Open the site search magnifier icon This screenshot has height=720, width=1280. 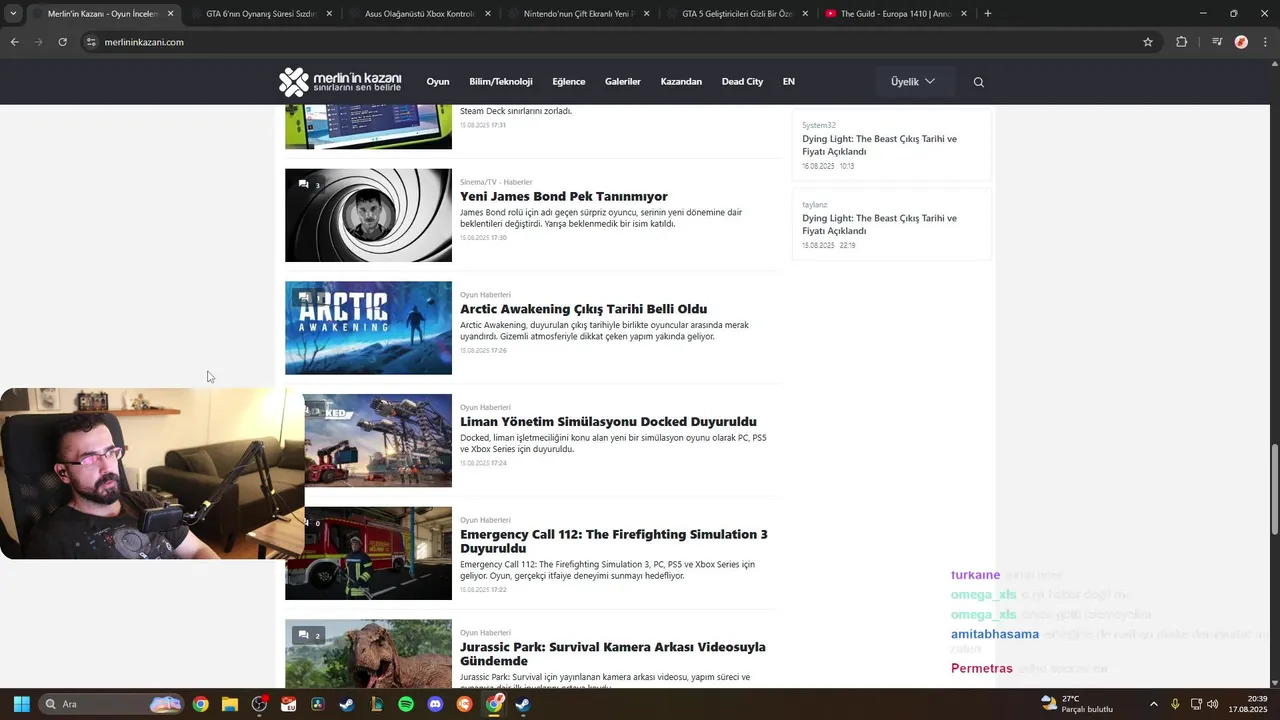coord(979,82)
